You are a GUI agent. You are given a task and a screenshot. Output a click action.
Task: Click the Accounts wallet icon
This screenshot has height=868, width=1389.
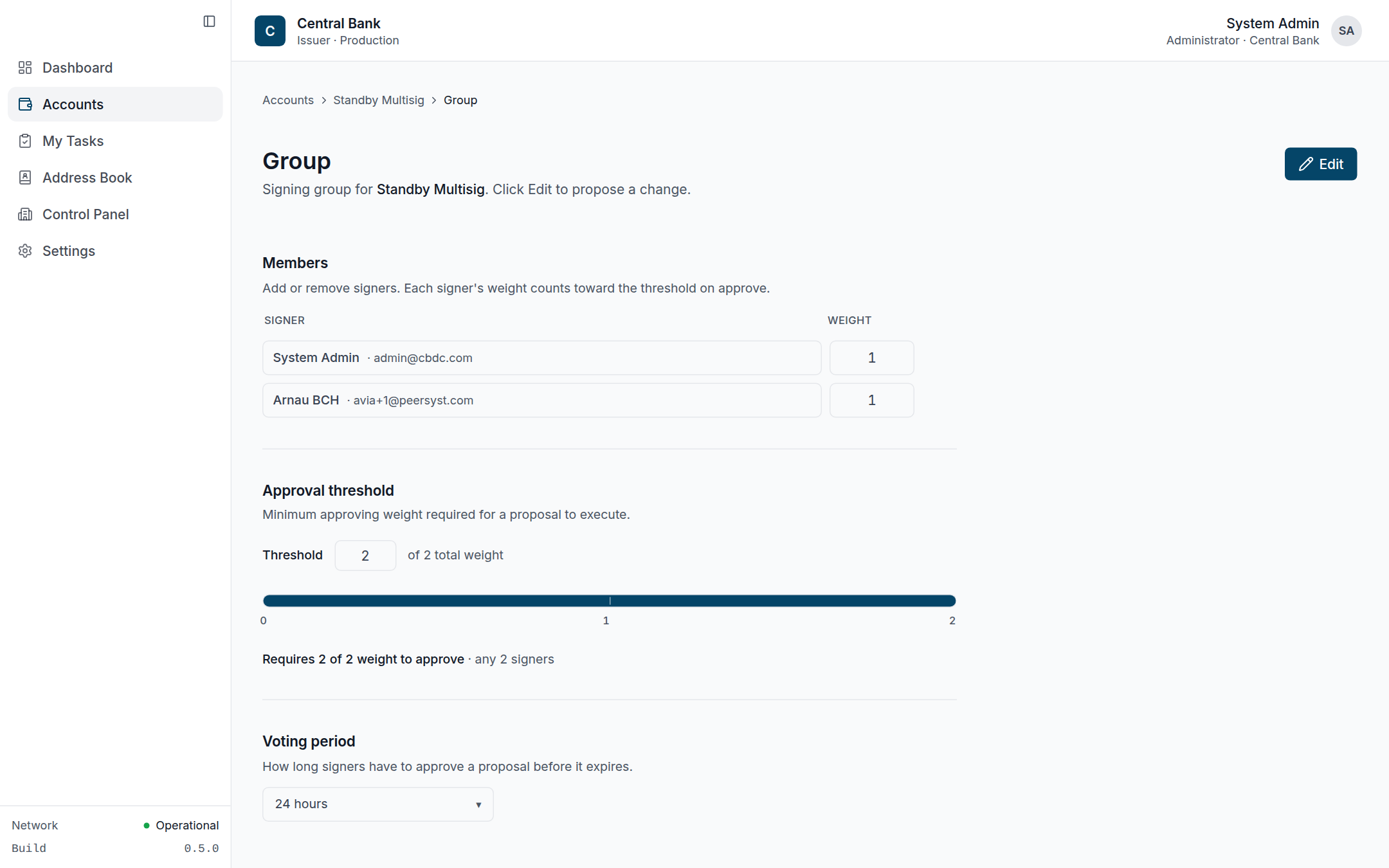click(x=25, y=104)
